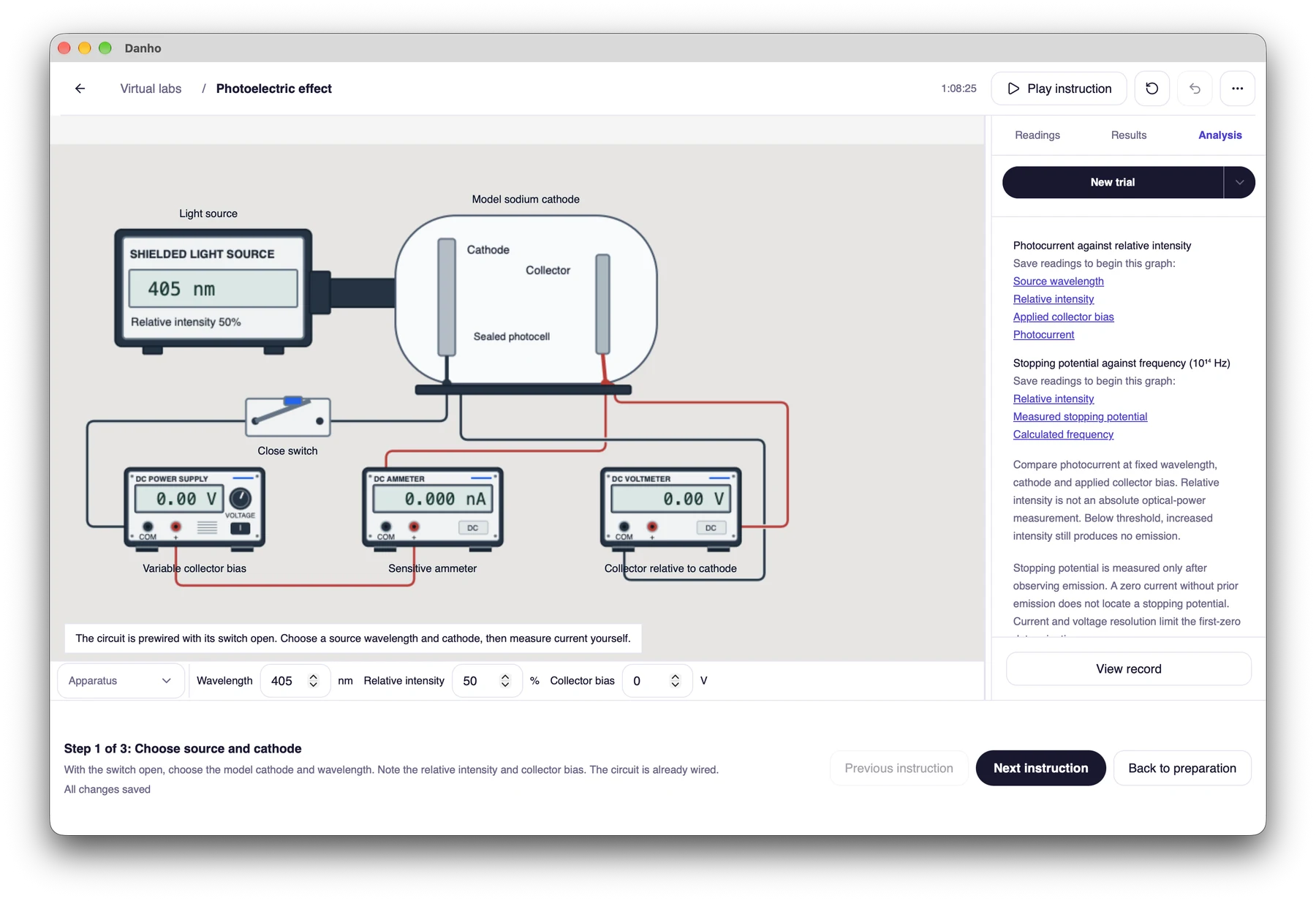This screenshot has width=1316, height=901.
Task: Click the undo arrow icon
Action: [x=1195, y=88]
